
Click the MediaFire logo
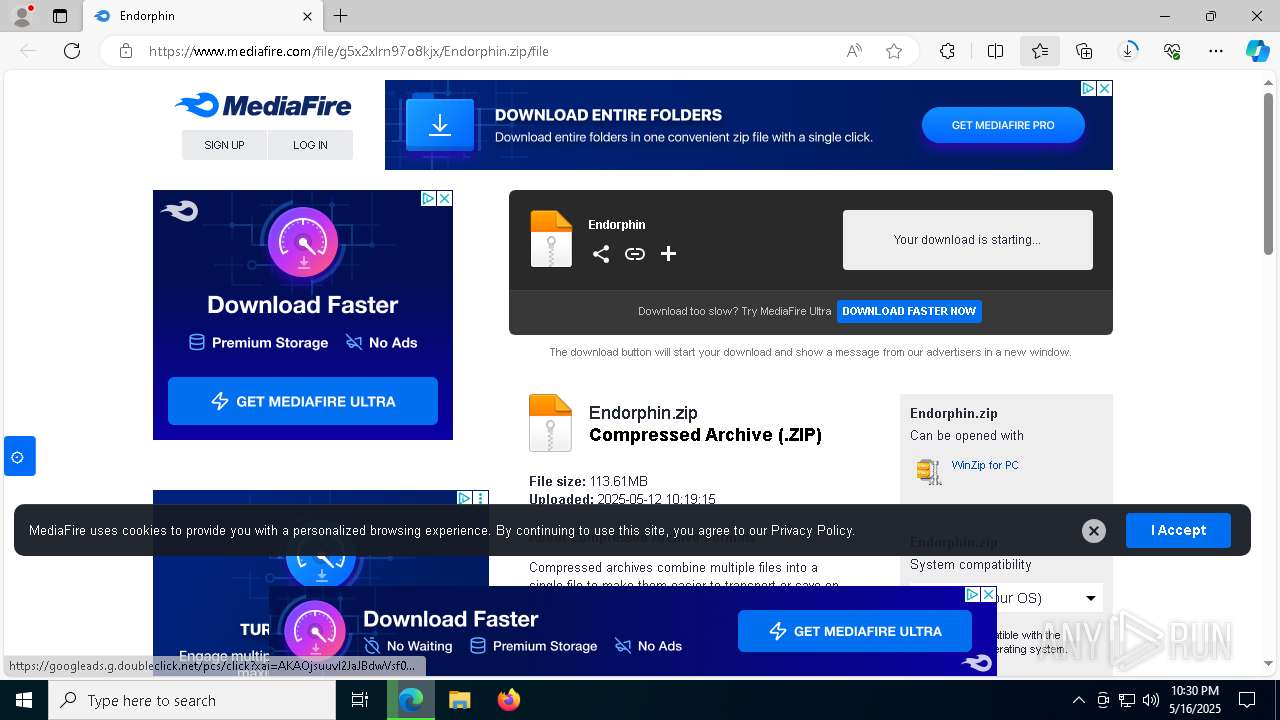pos(263,105)
